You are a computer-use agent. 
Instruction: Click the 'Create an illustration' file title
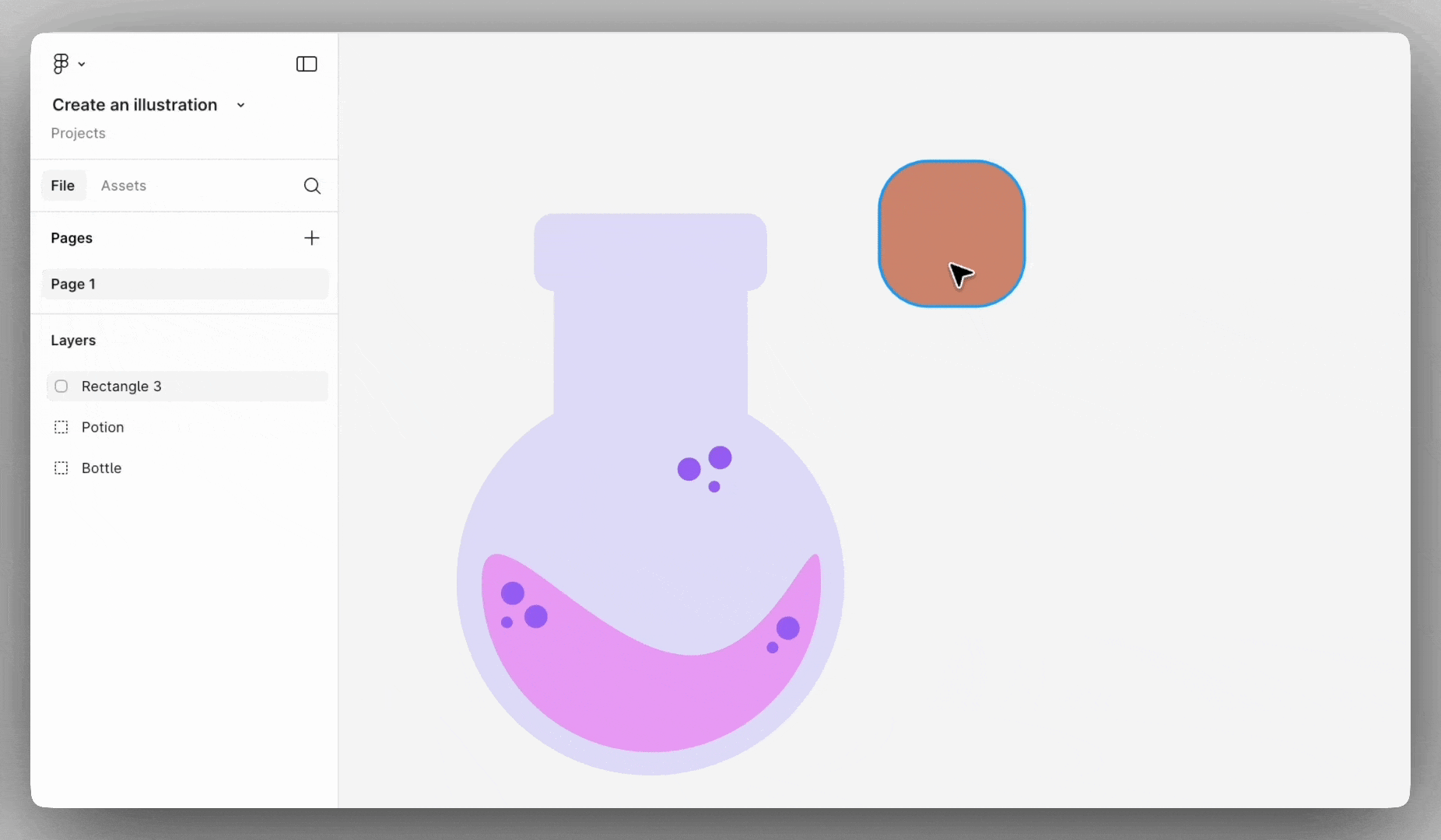pos(135,105)
